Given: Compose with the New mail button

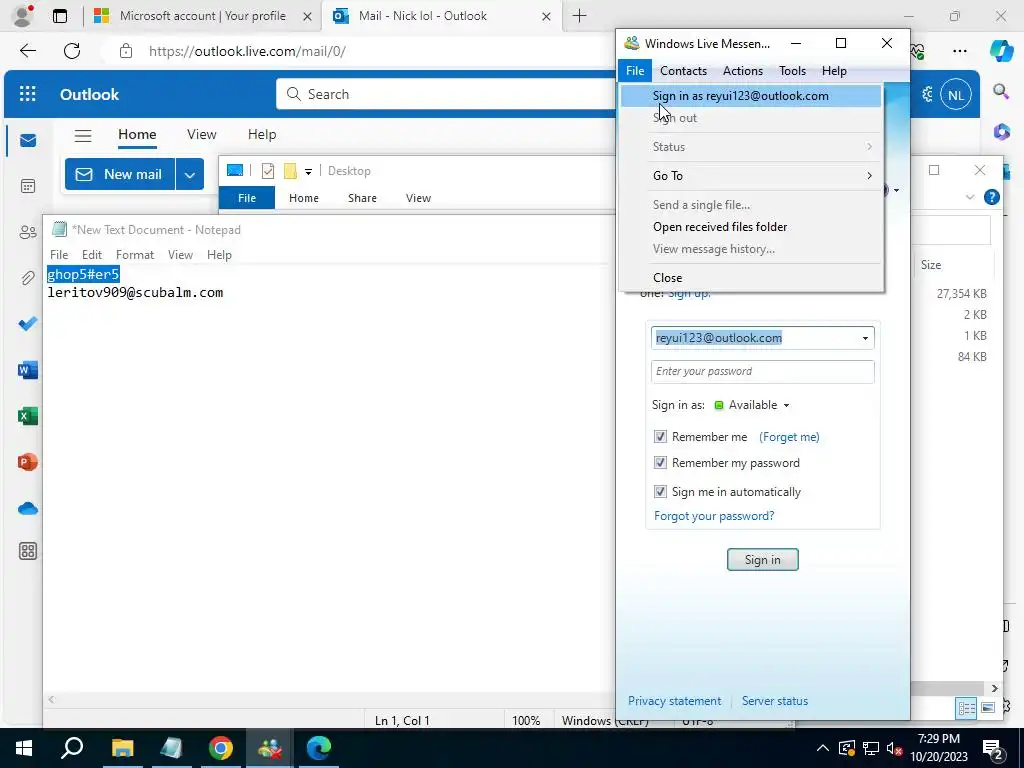Looking at the screenshot, I should pyautogui.click(x=120, y=174).
